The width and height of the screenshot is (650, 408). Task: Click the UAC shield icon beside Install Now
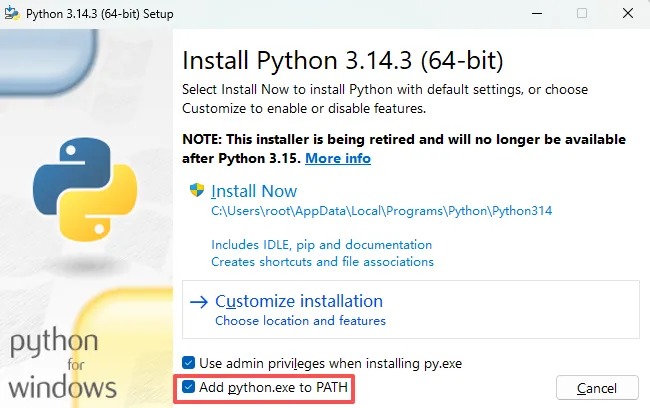[197, 190]
